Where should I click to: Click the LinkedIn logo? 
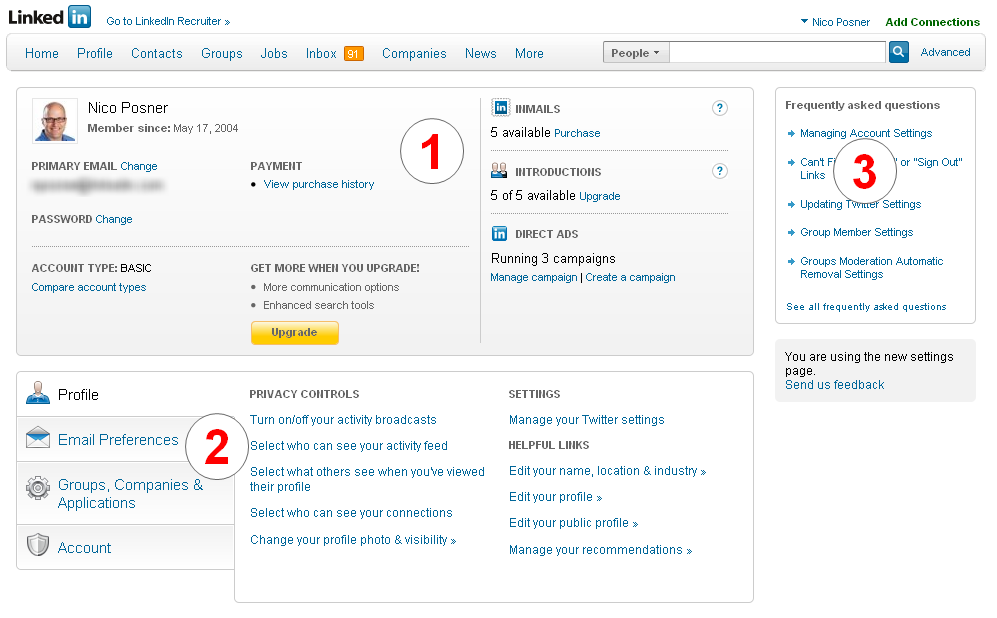click(x=50, y=17)
